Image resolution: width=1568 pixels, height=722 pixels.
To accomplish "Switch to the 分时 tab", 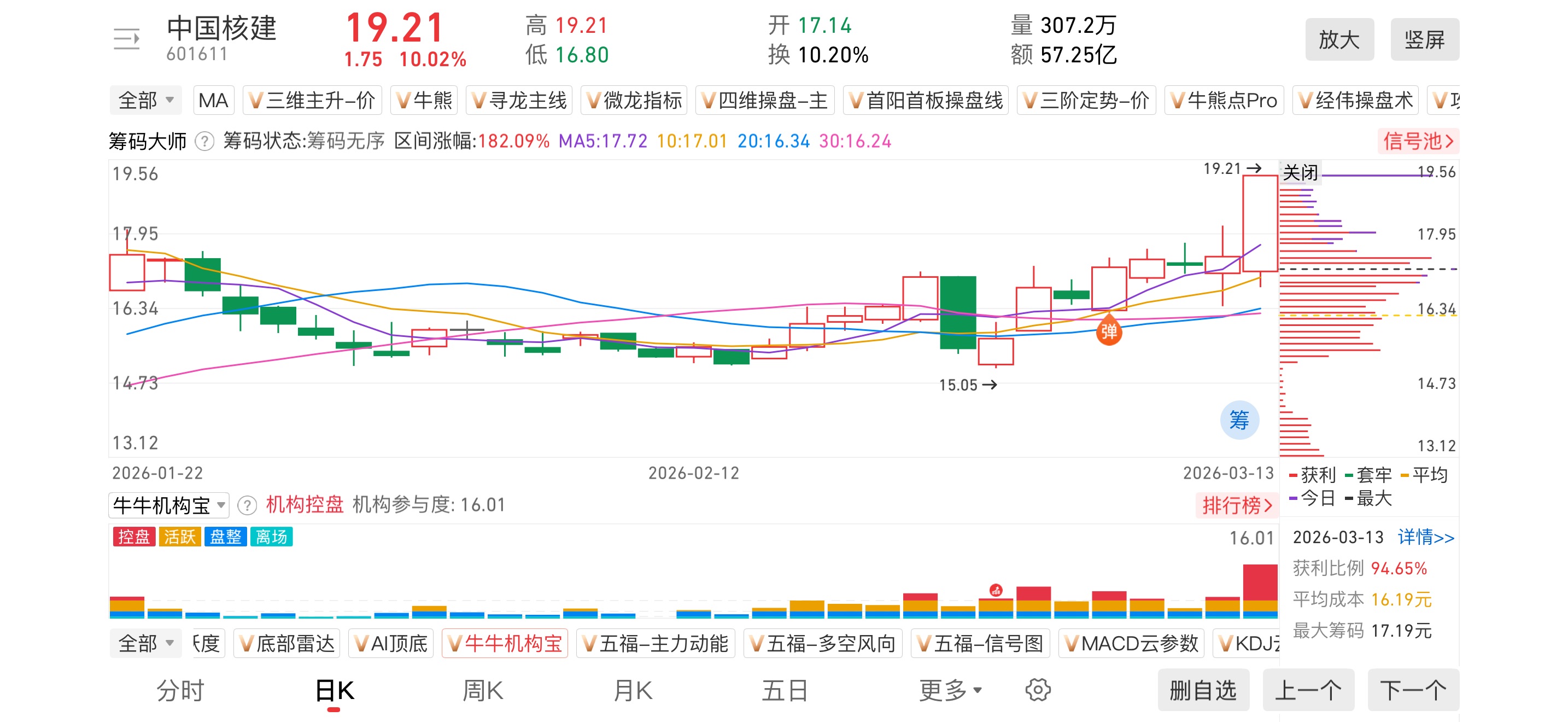I will coord(180,690).
